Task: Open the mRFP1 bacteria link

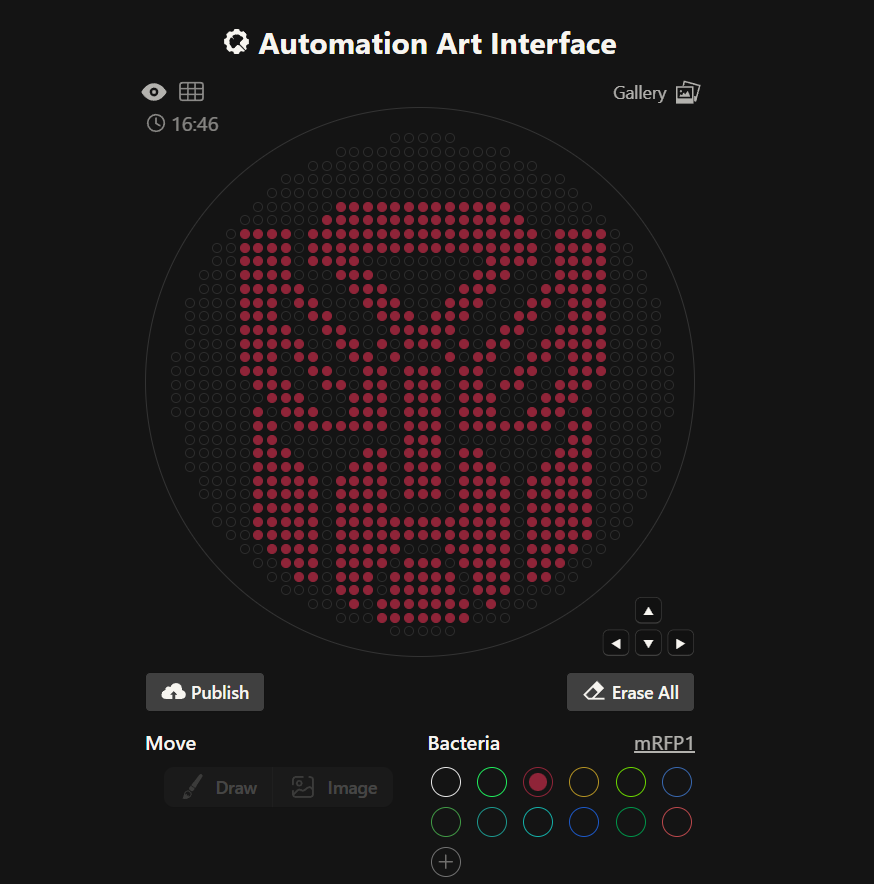Action: click(664, 743)
